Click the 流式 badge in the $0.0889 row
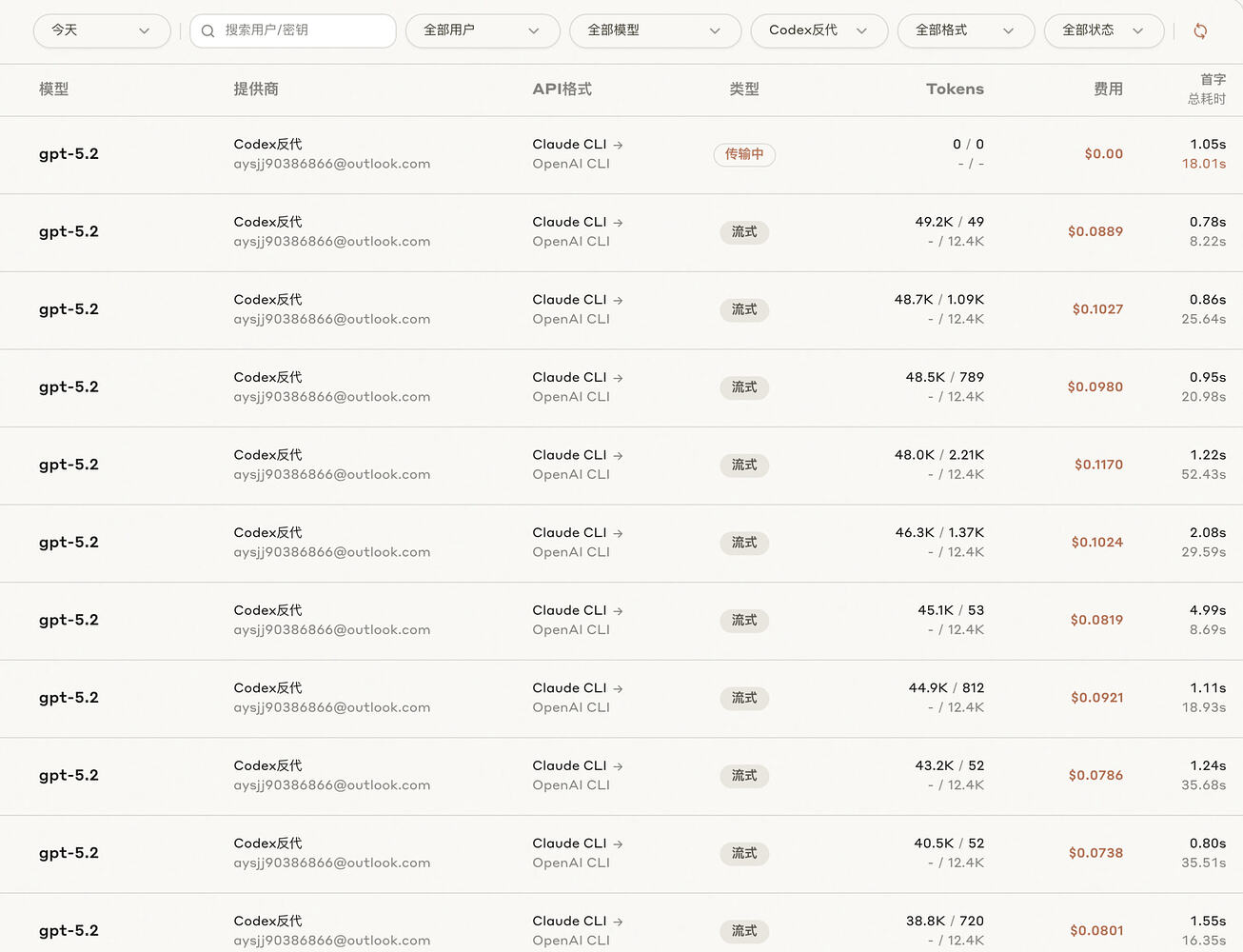The width and height of the screenshot is (1243, 952). (744, 232)
